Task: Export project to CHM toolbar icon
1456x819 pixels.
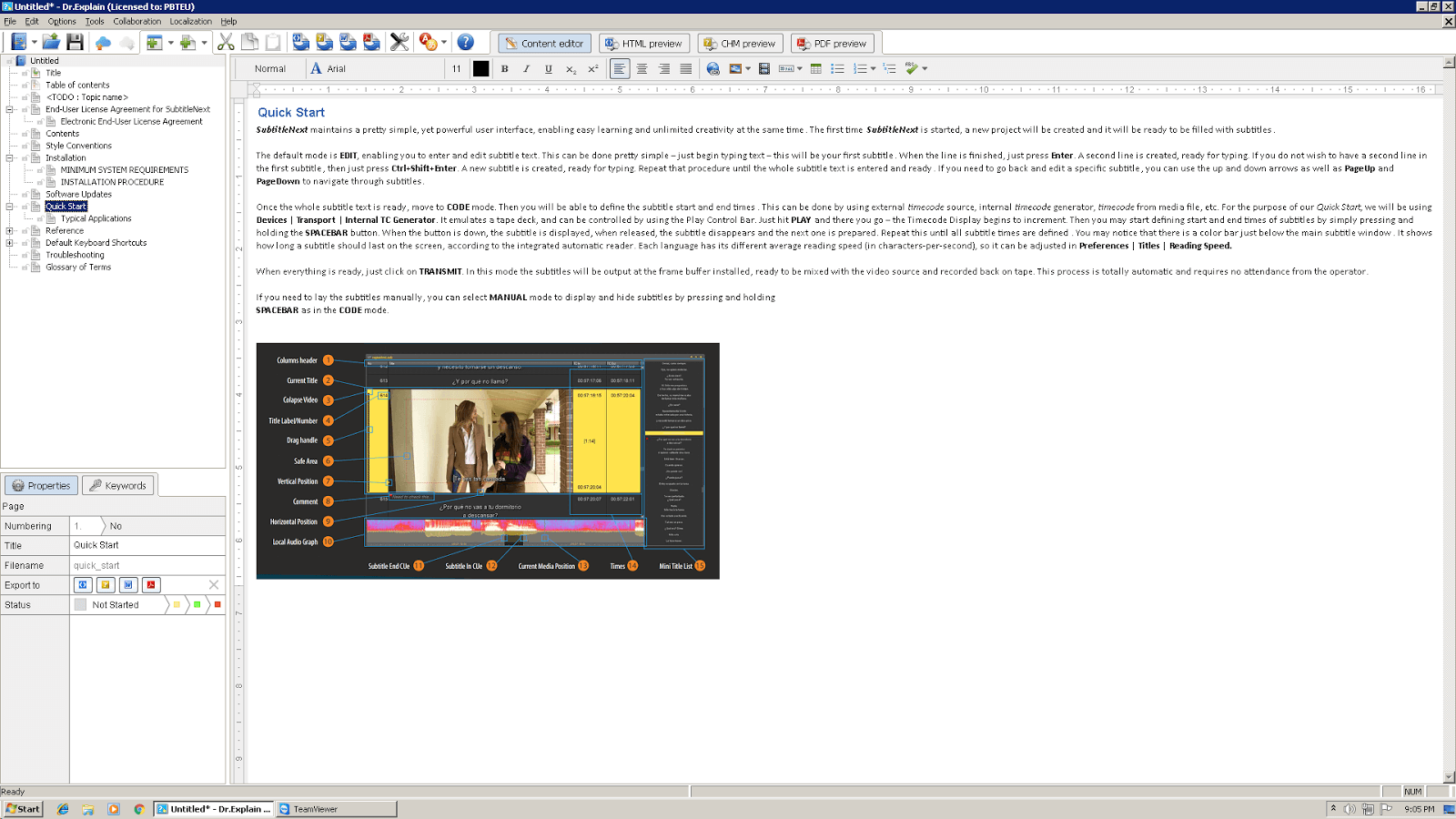Action: coord(325,42)
